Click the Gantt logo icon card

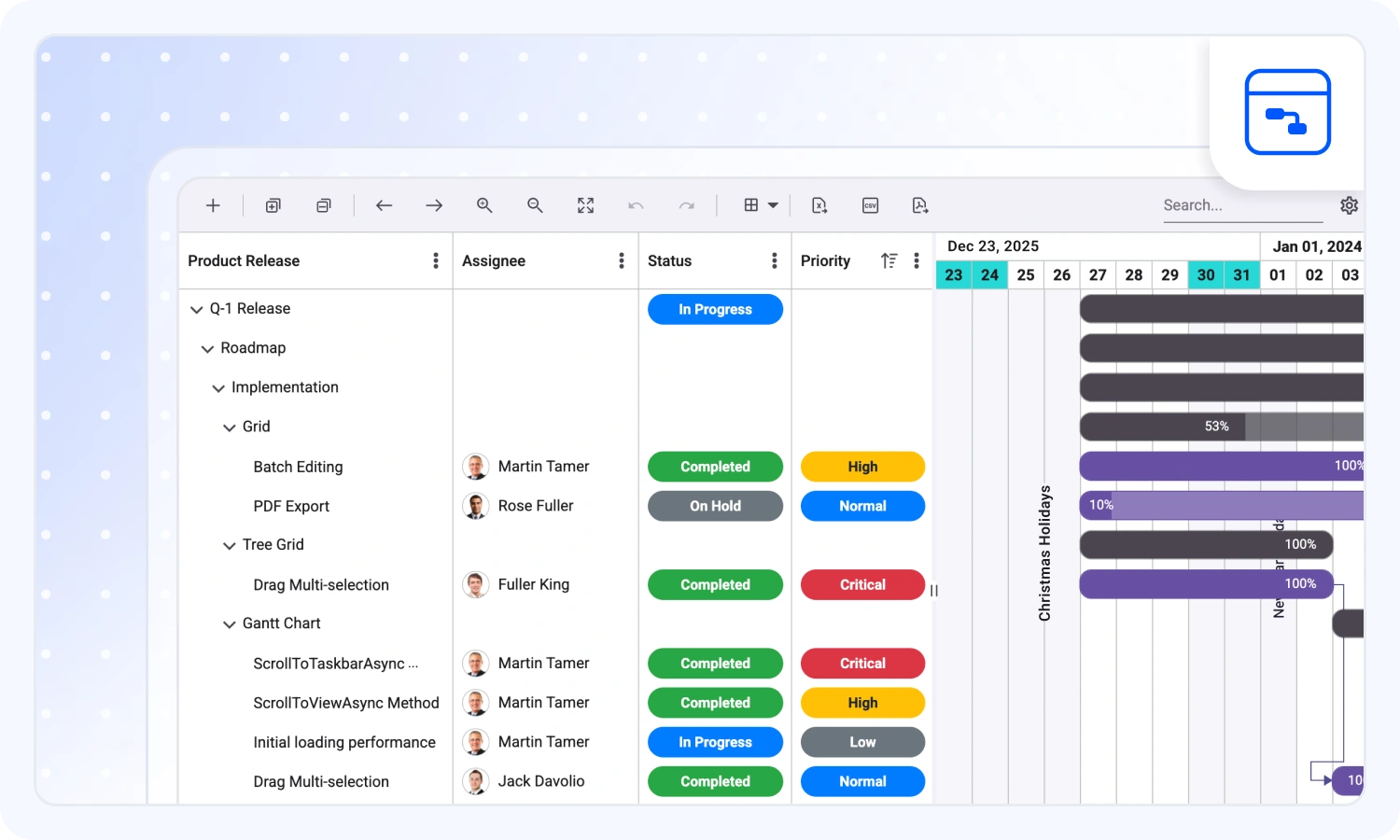click(1287, 112)
